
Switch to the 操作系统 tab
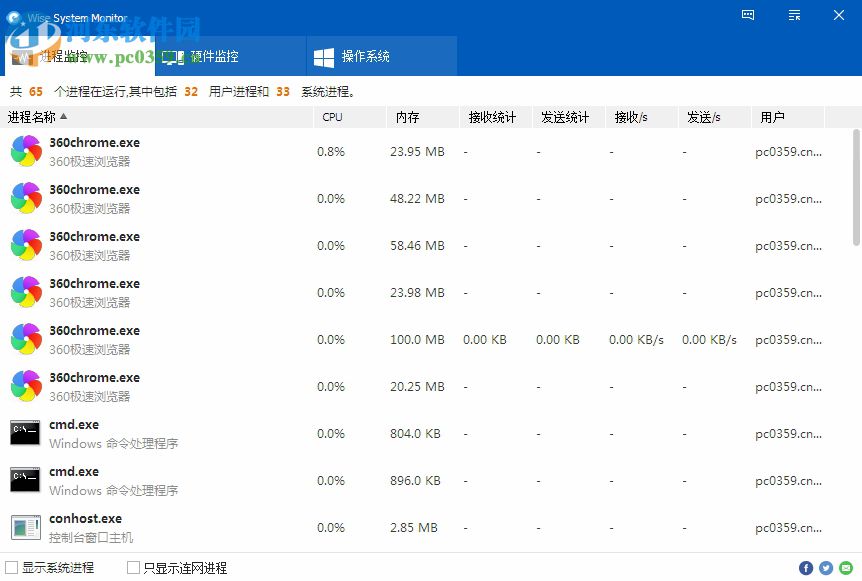380,56
